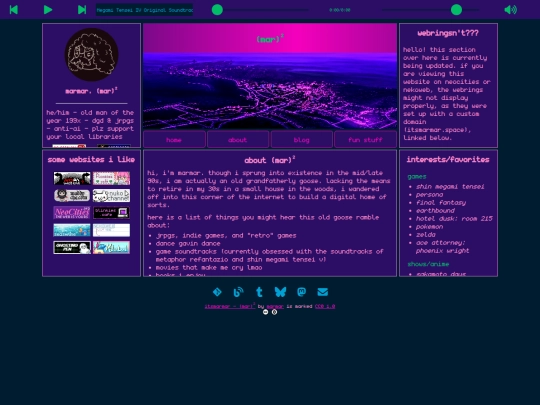Click the track progress slider knob
The width and height of the screenshot is (540, 405).
click(217, 10)
